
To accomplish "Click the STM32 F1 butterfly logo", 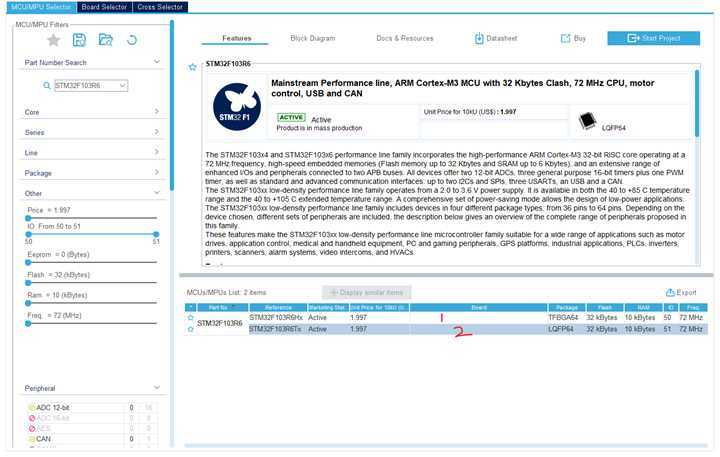I will tap(237, 107).
